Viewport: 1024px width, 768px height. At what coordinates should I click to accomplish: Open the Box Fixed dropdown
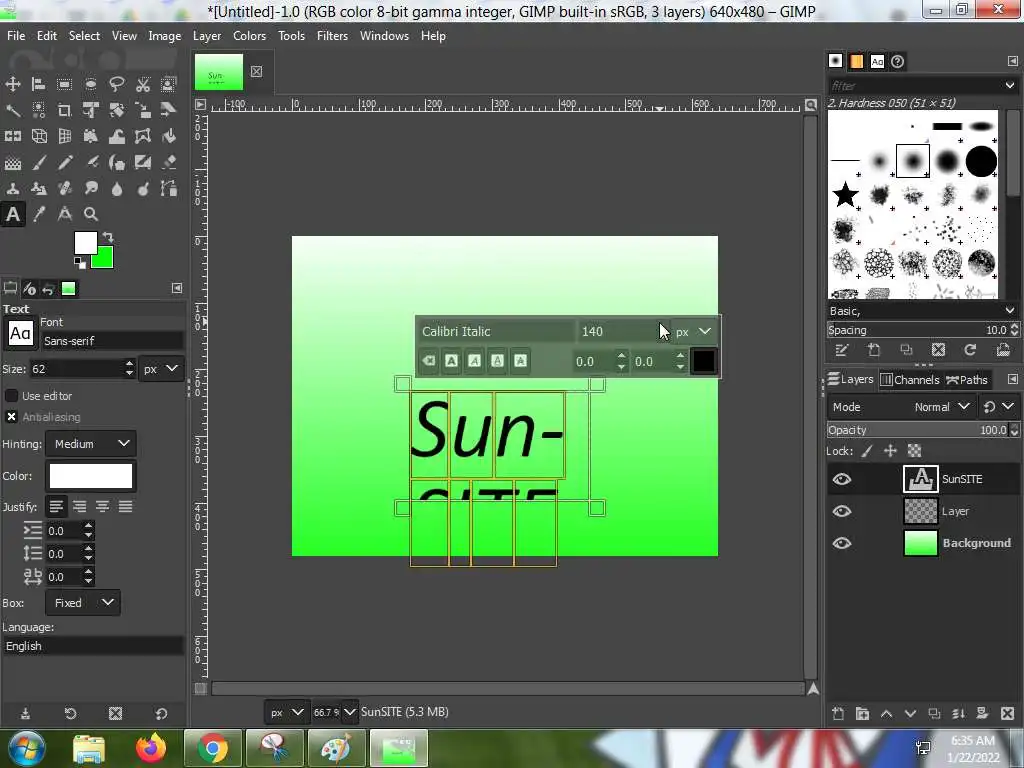[83, 603]
